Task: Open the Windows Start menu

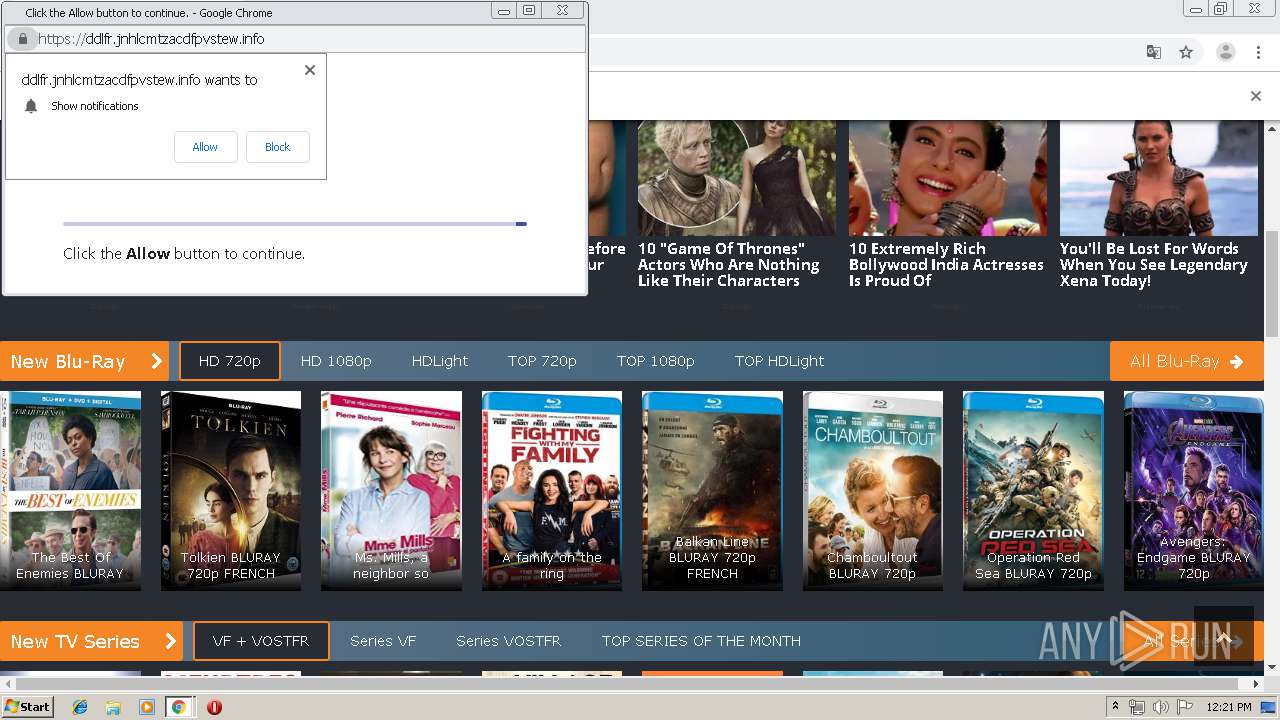Action: 28,707
